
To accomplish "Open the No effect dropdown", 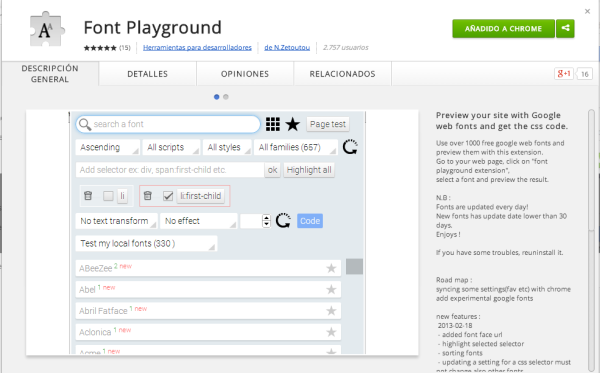I will [x=199, y=221].
